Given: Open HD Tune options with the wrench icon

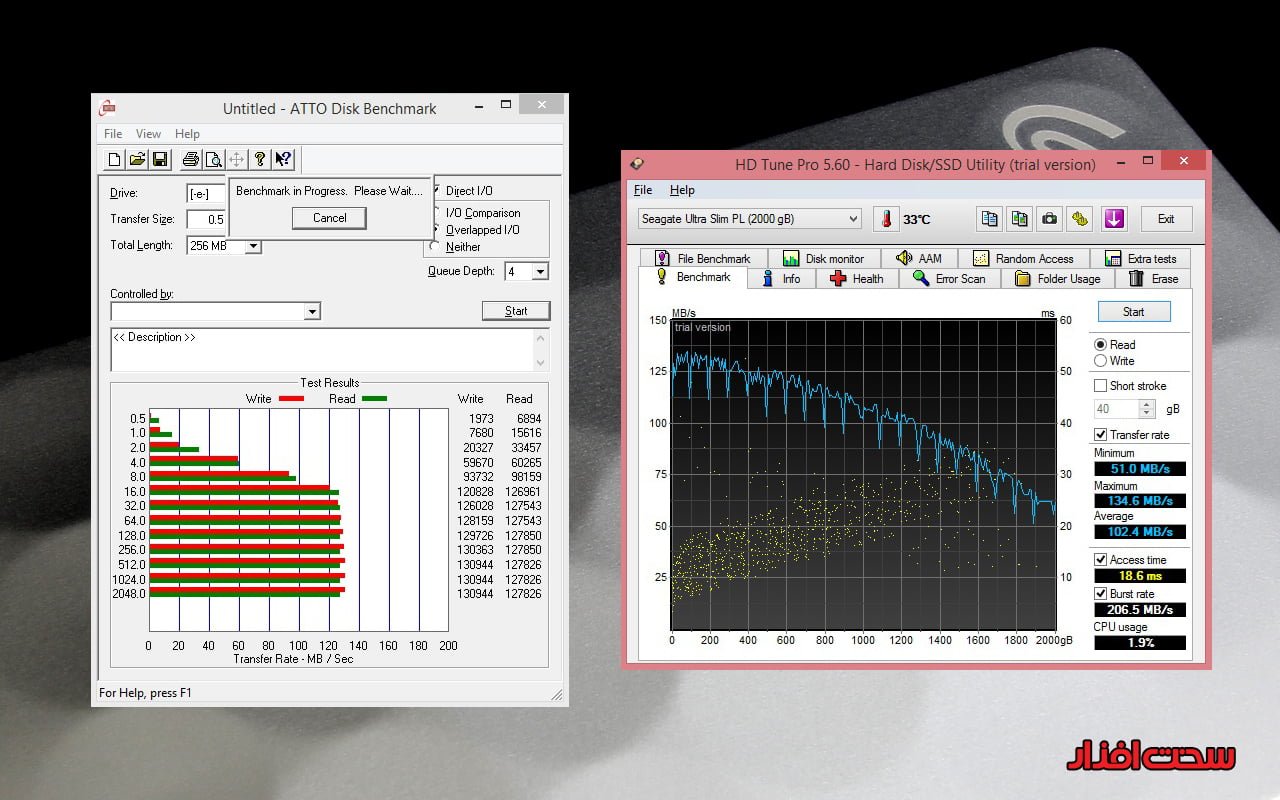Looking at the screenshot, I should click(x=1080, y=219).
